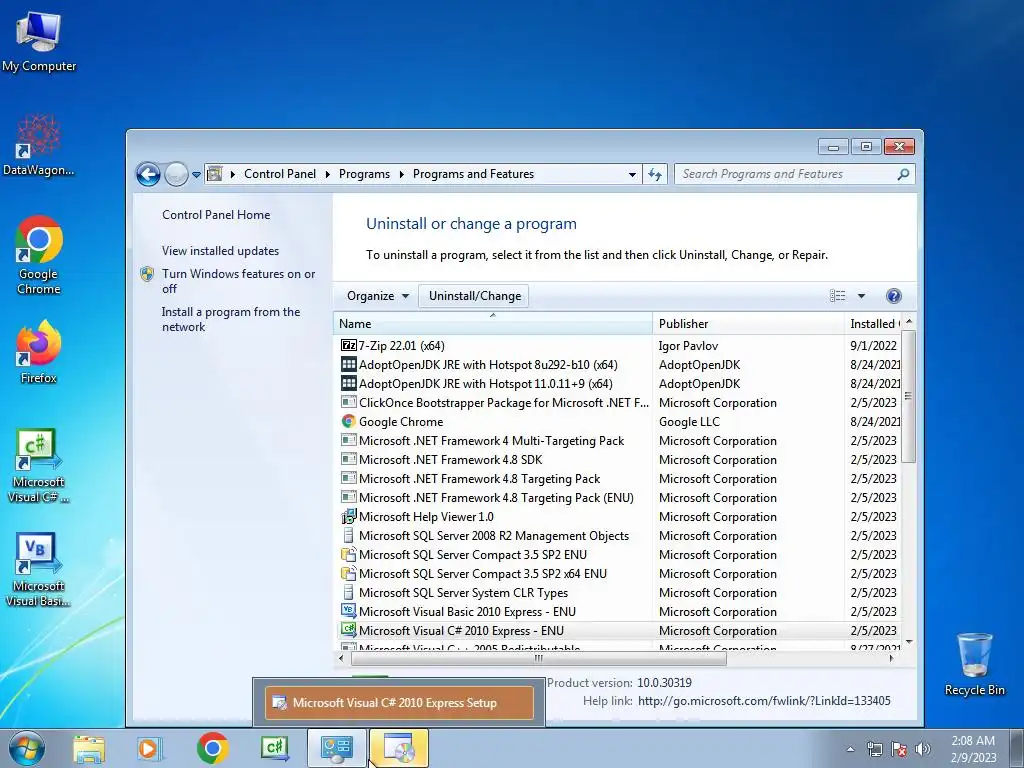Click the Control Panel taskbar button
The width and height of the screenshot is (1024, 768).
tap(337, 749)
